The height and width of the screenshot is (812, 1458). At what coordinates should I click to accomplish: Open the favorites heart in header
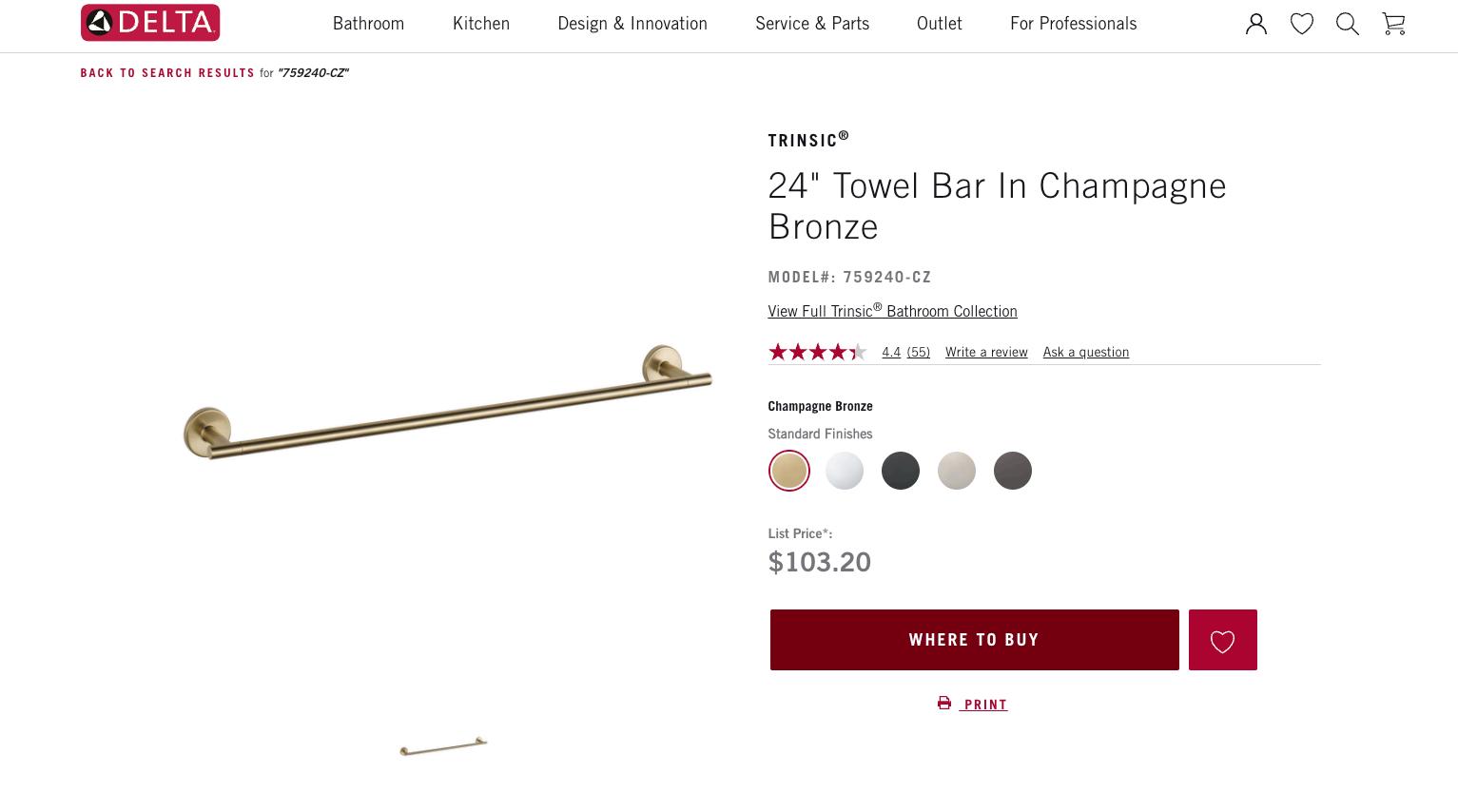tap(1302, 24)
